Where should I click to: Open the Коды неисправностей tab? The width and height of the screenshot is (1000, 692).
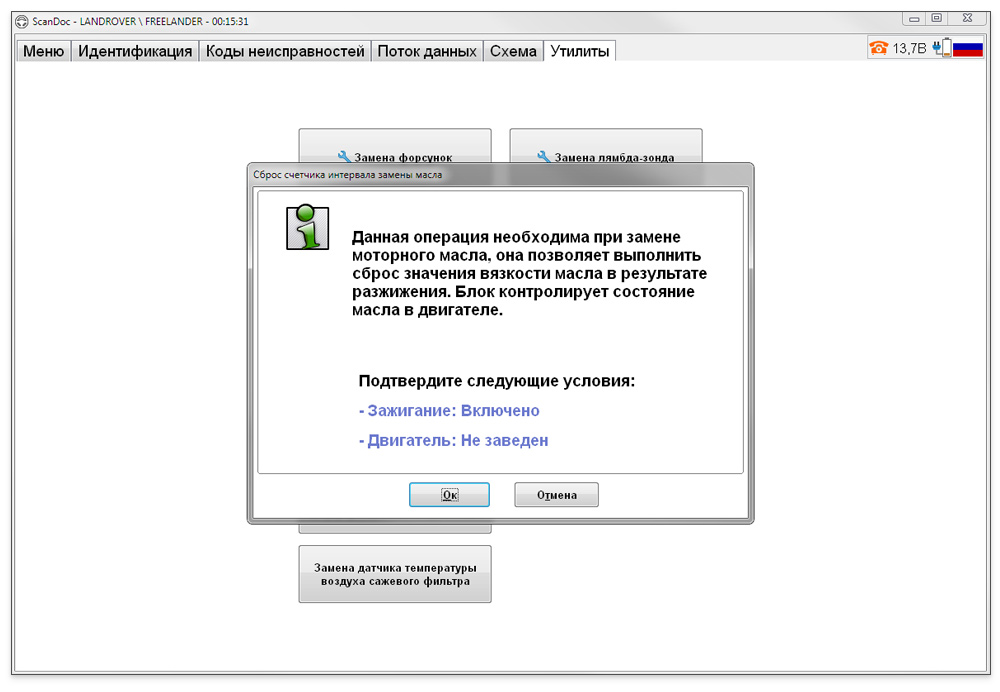click(285, 51)
